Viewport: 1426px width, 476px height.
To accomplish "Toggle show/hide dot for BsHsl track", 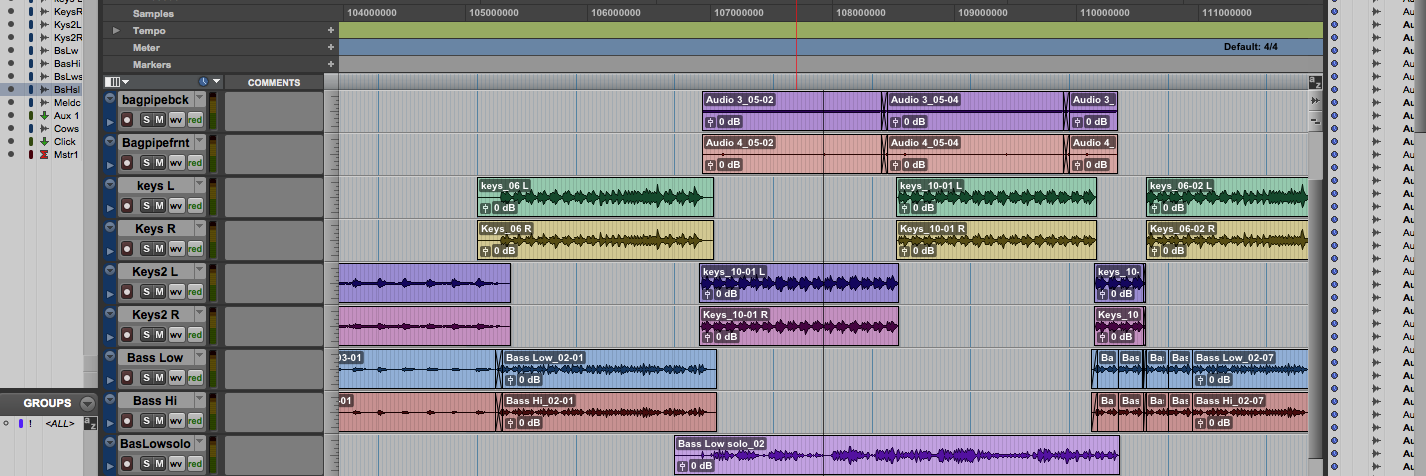I will click(x=10, y=89).
